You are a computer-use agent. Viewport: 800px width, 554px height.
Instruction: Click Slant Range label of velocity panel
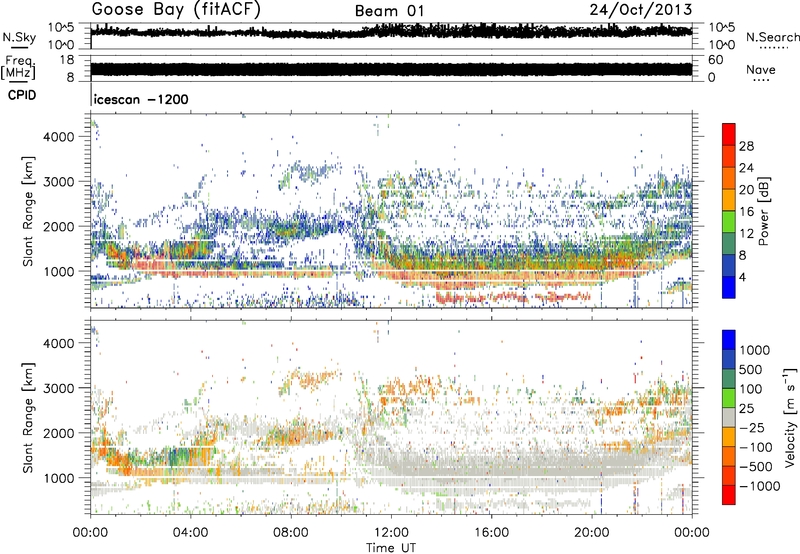pyautogui.click(x=28, y=417)
